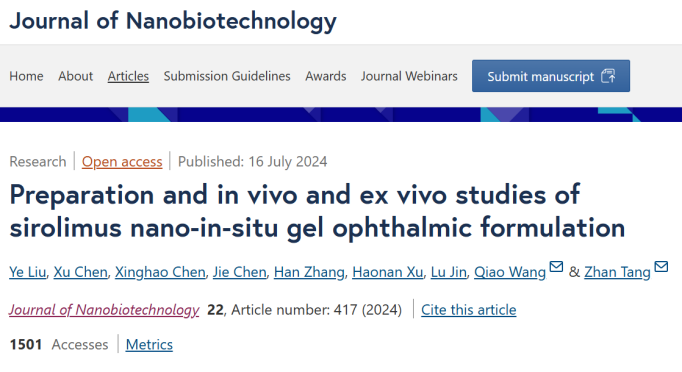Open author Xinghao Chen's link

tap(160, 272)
